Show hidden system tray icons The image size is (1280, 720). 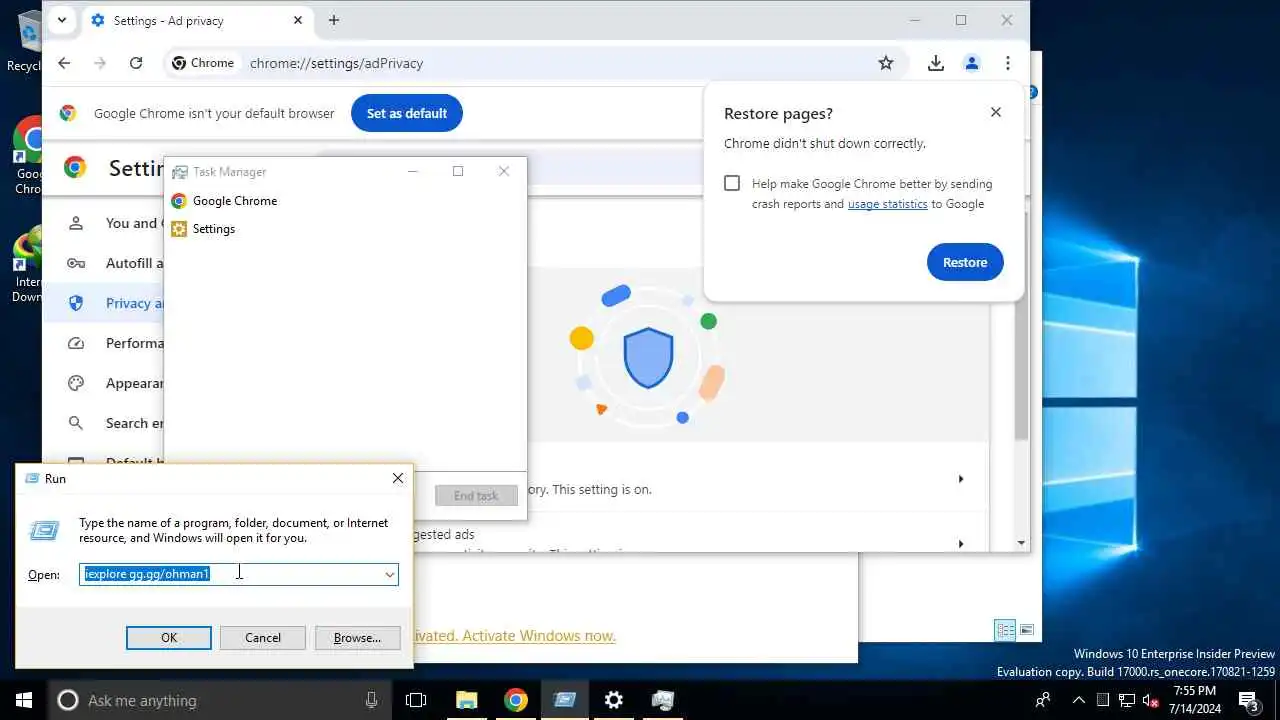(x=1078, y=700)
